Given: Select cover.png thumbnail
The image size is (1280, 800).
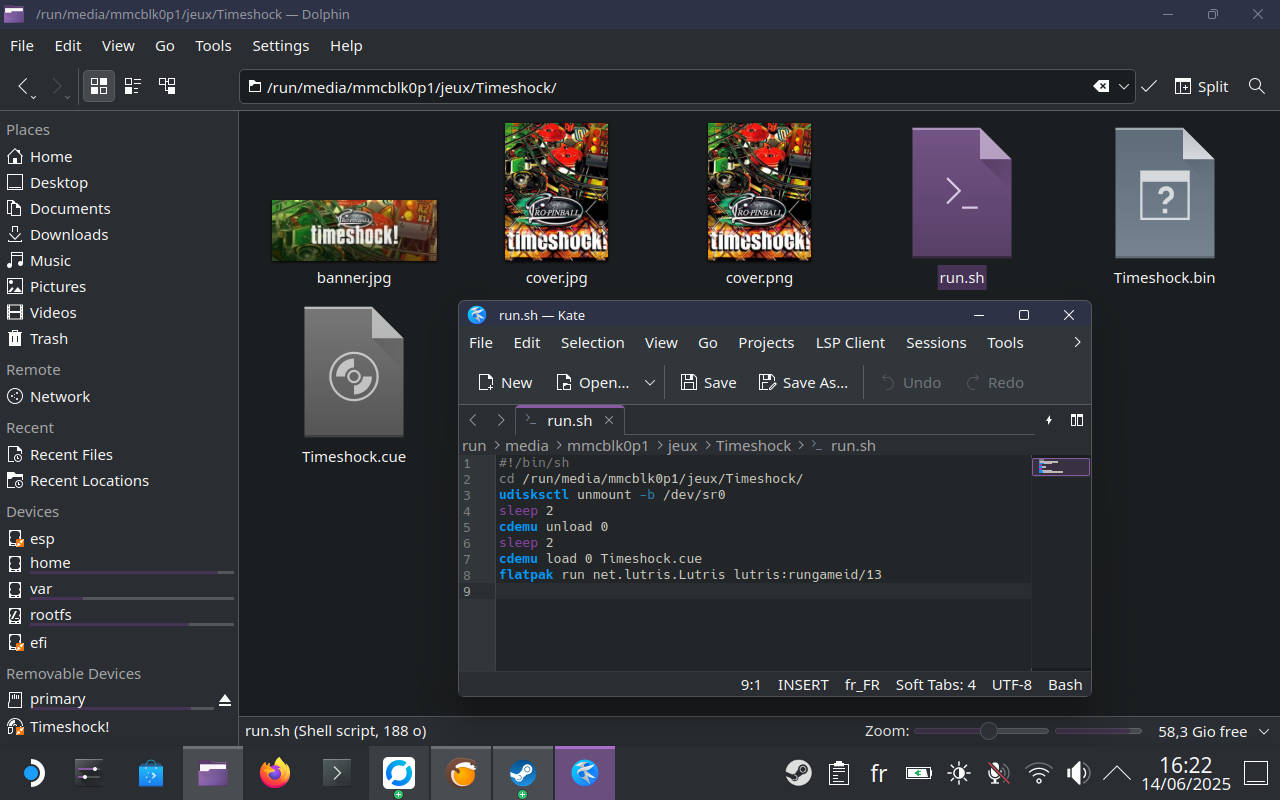Looking at the screenshot, I should coord(759,191).
